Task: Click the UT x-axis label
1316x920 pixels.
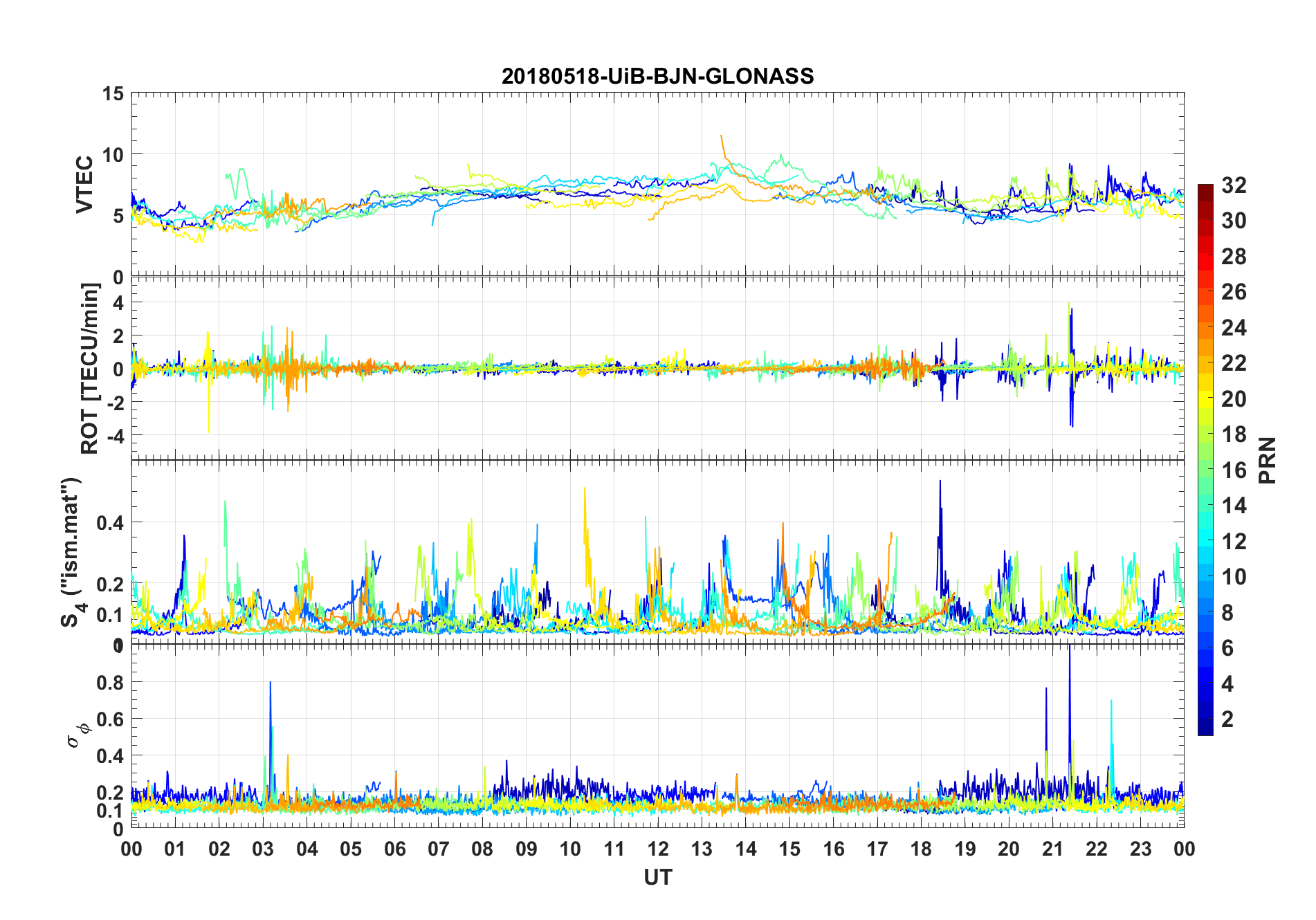Action: tap(657, 877)
